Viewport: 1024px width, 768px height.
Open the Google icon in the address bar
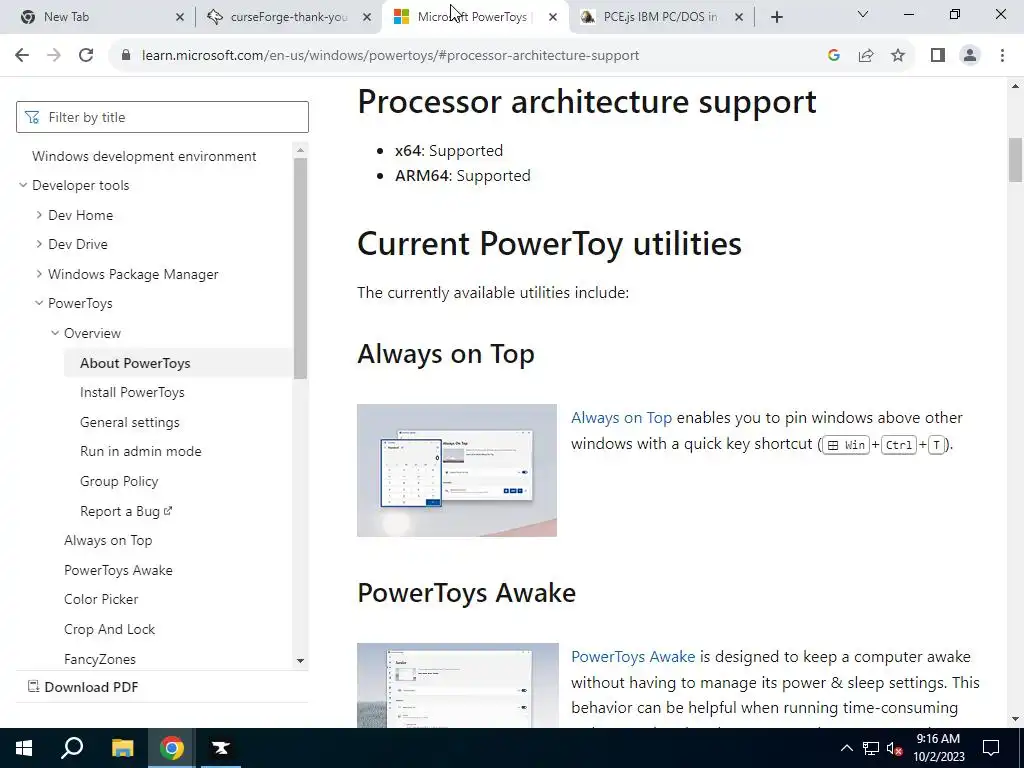tap(833, 56)
